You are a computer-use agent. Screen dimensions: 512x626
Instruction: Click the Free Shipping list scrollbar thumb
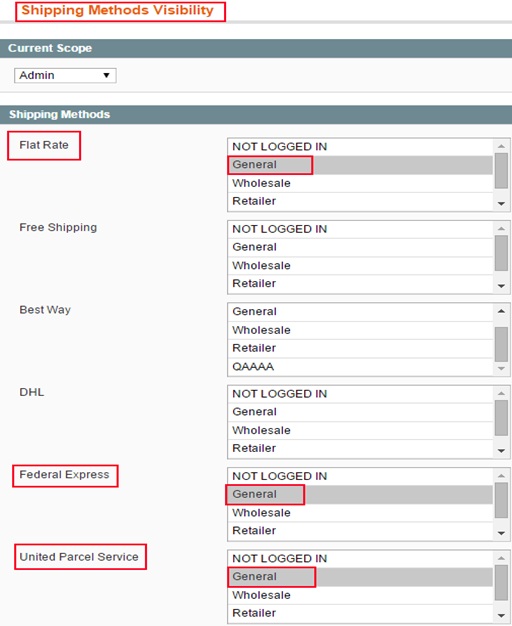click(501, 253)
